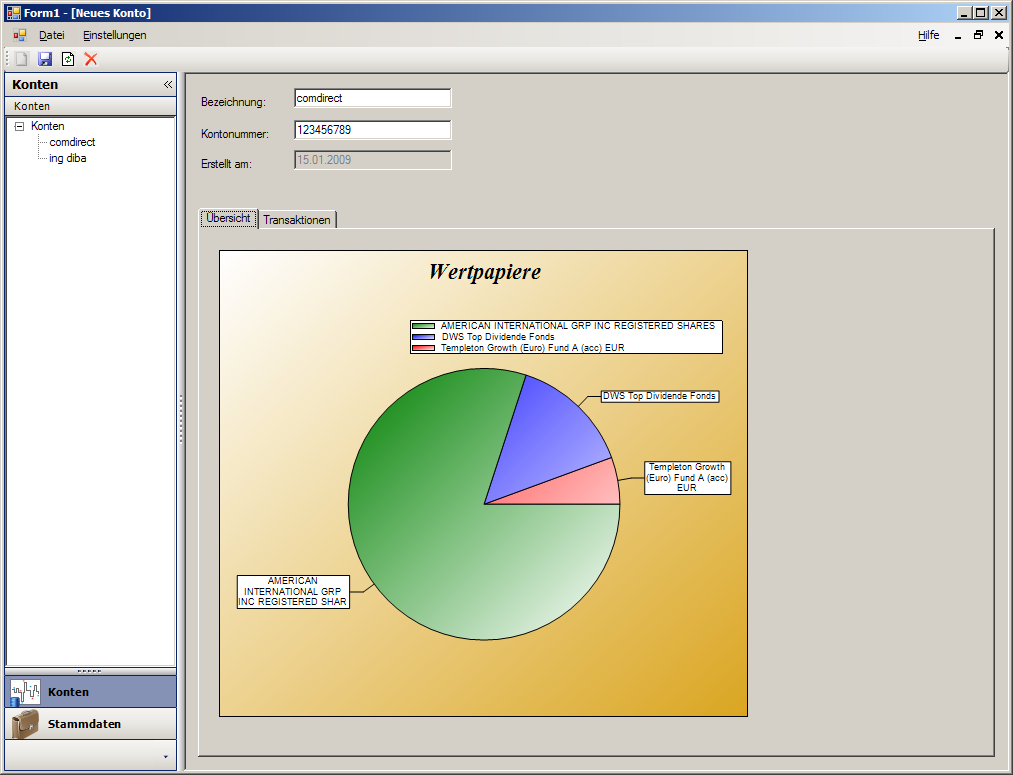Click the chart icon on Konten navigation button
The image size is (1013, 775).
pos(25,692)
